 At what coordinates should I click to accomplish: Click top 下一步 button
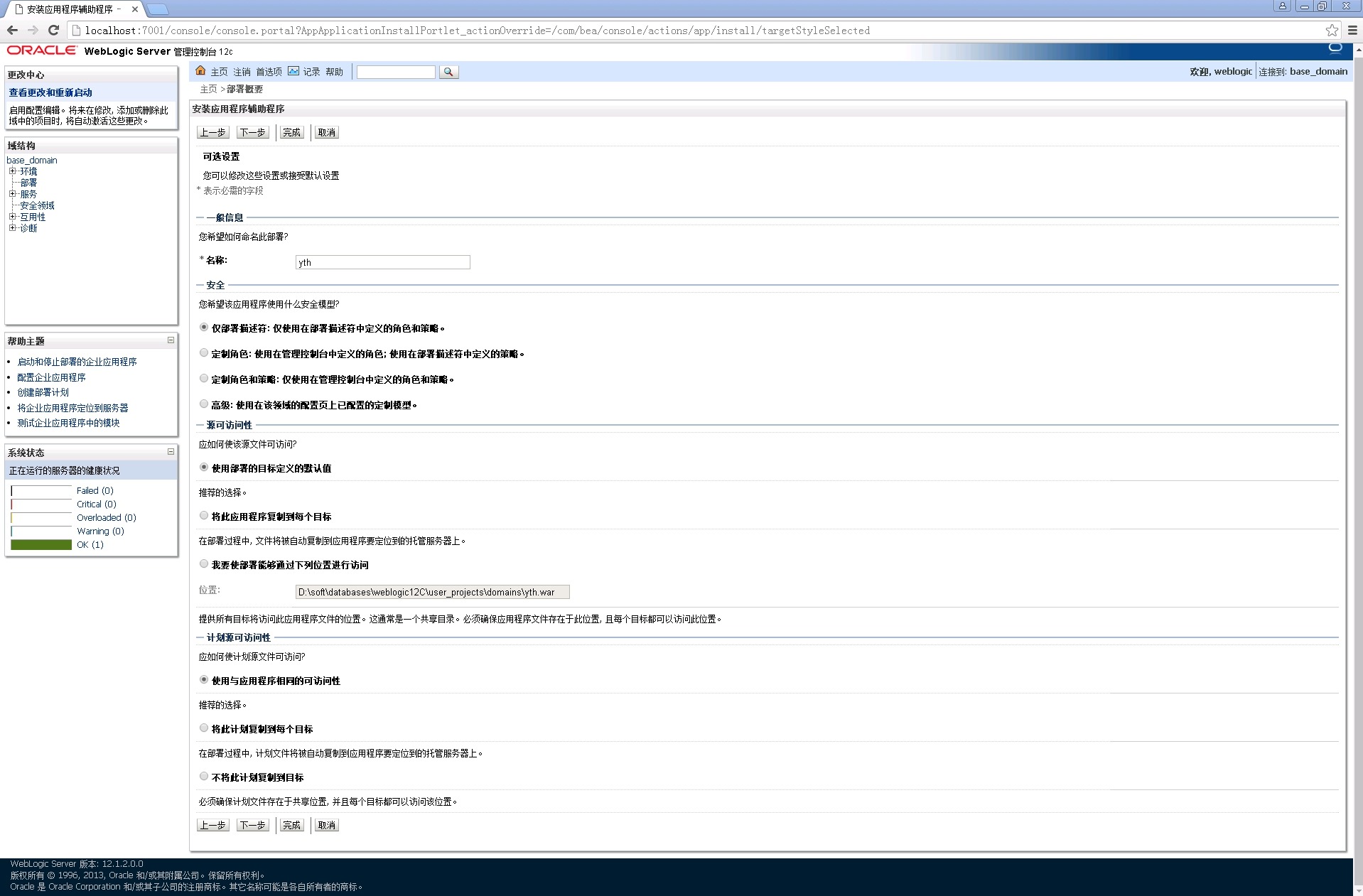pos(252,132)
